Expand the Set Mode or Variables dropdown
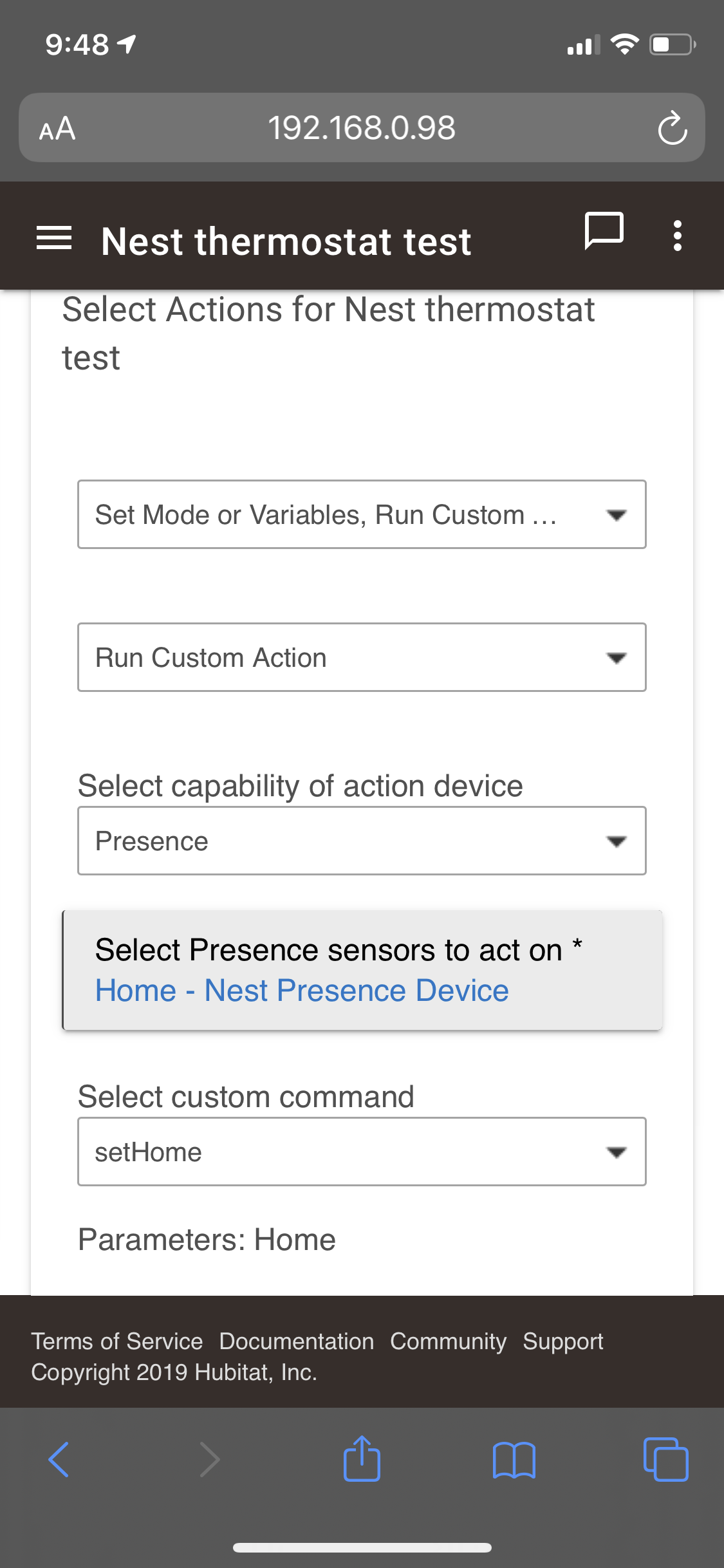Screen dimensions: 724x1568 (x=362, y=514)
